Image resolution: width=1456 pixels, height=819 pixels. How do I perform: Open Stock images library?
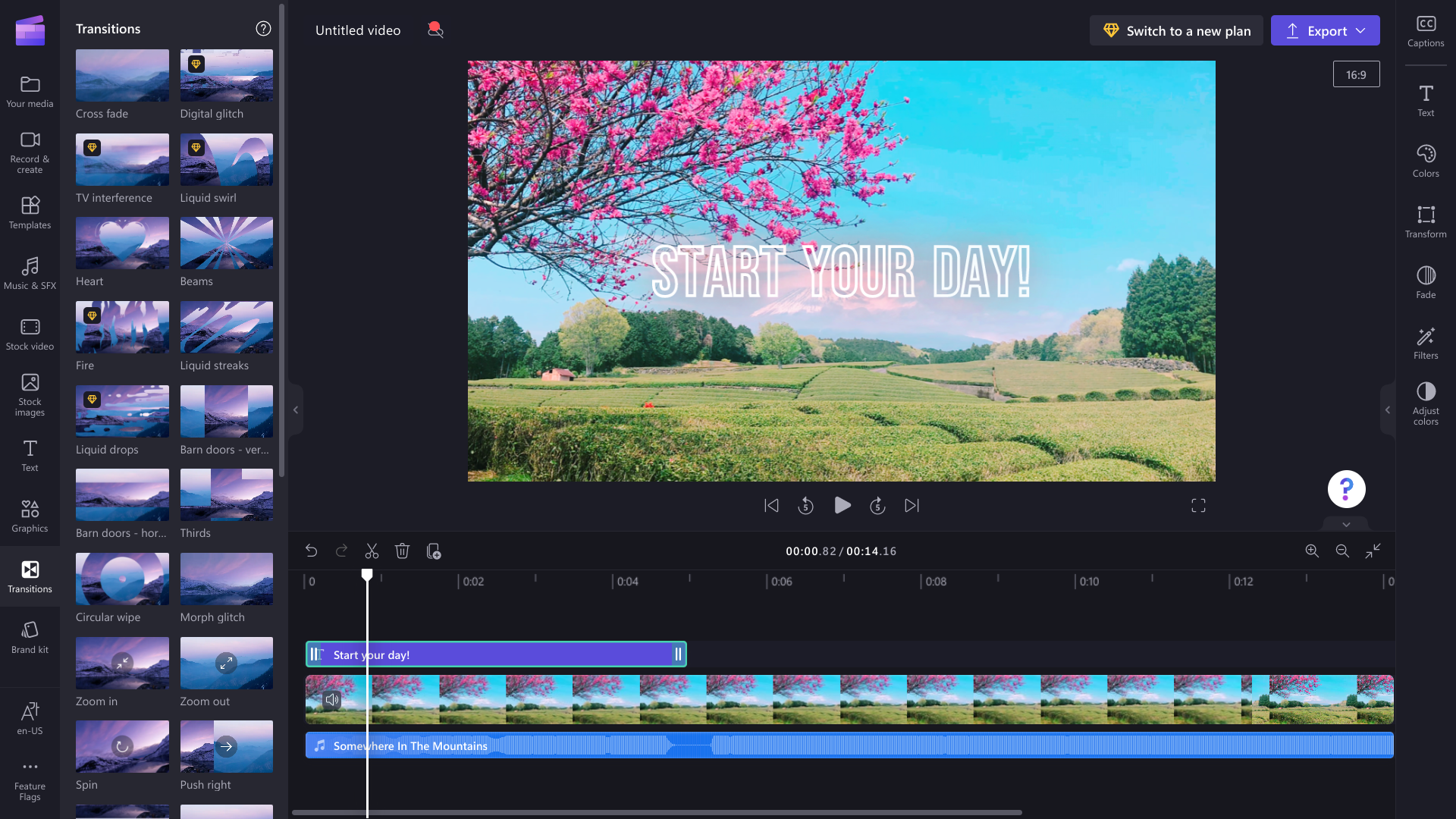pos(30,394)
